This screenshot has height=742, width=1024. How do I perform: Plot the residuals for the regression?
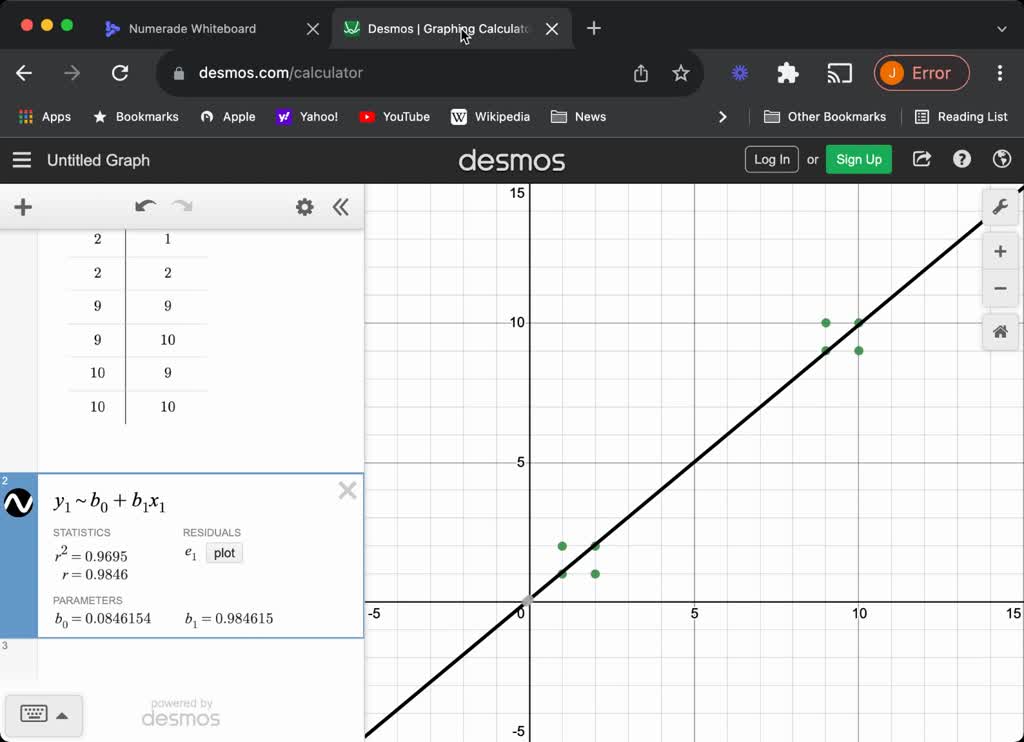click(x=223, y=553)
